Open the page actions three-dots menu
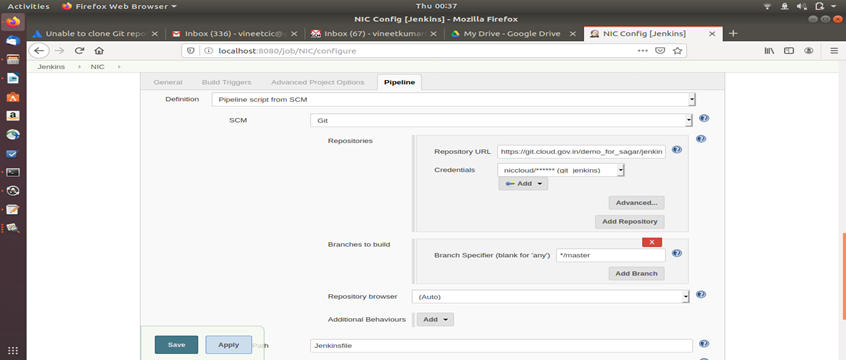The image size is (846, 360). 643,51
